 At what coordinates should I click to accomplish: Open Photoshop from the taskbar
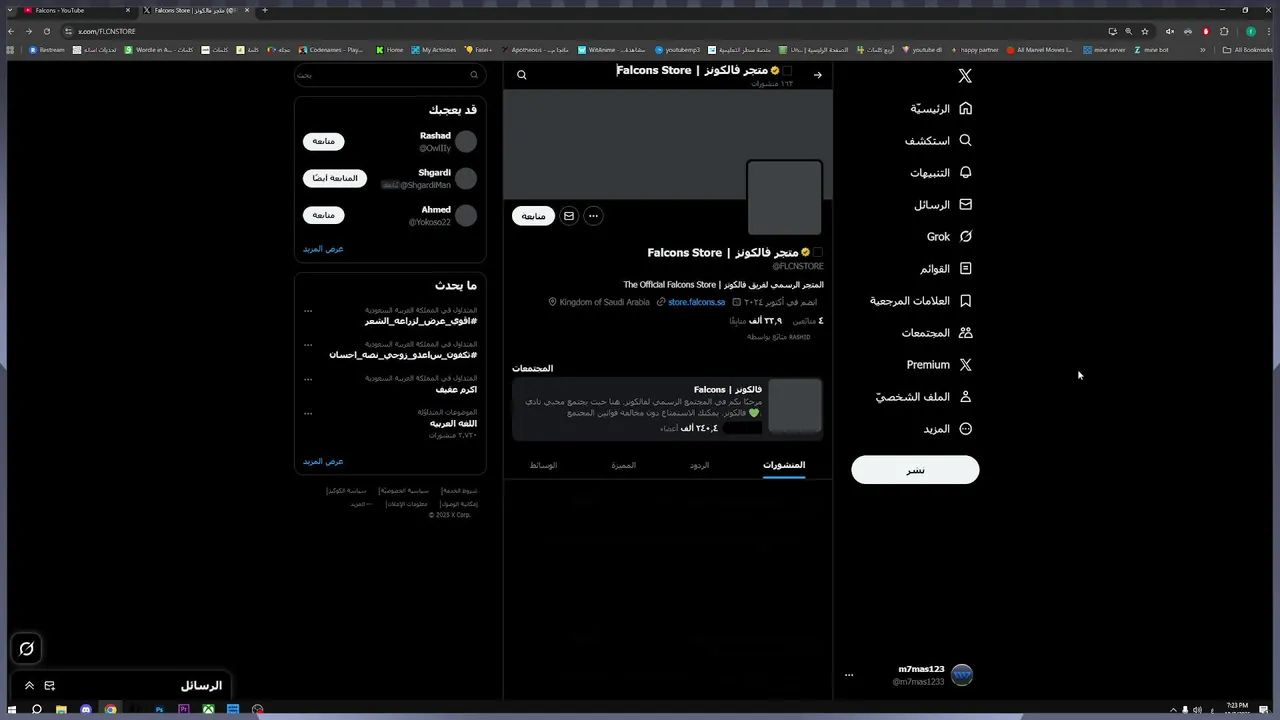(x=159, y=709)
